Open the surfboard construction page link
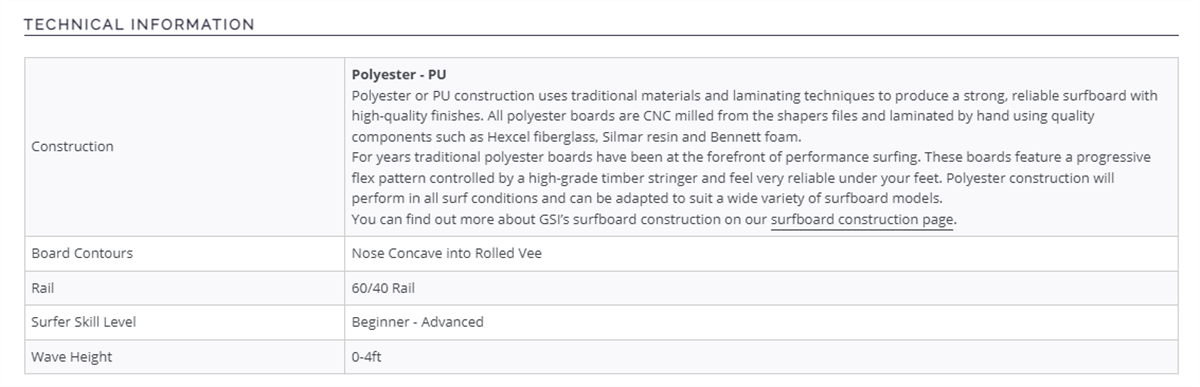Viewport: 1200px width, 387px height. [x=862, y=220]
